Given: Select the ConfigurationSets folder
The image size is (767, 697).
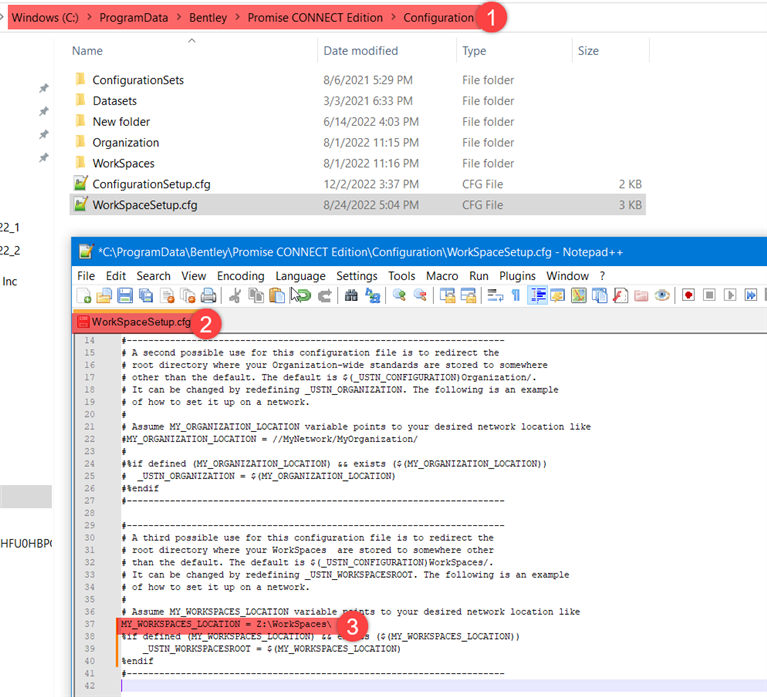Looking at the screenshot, I should click(358, 80).
